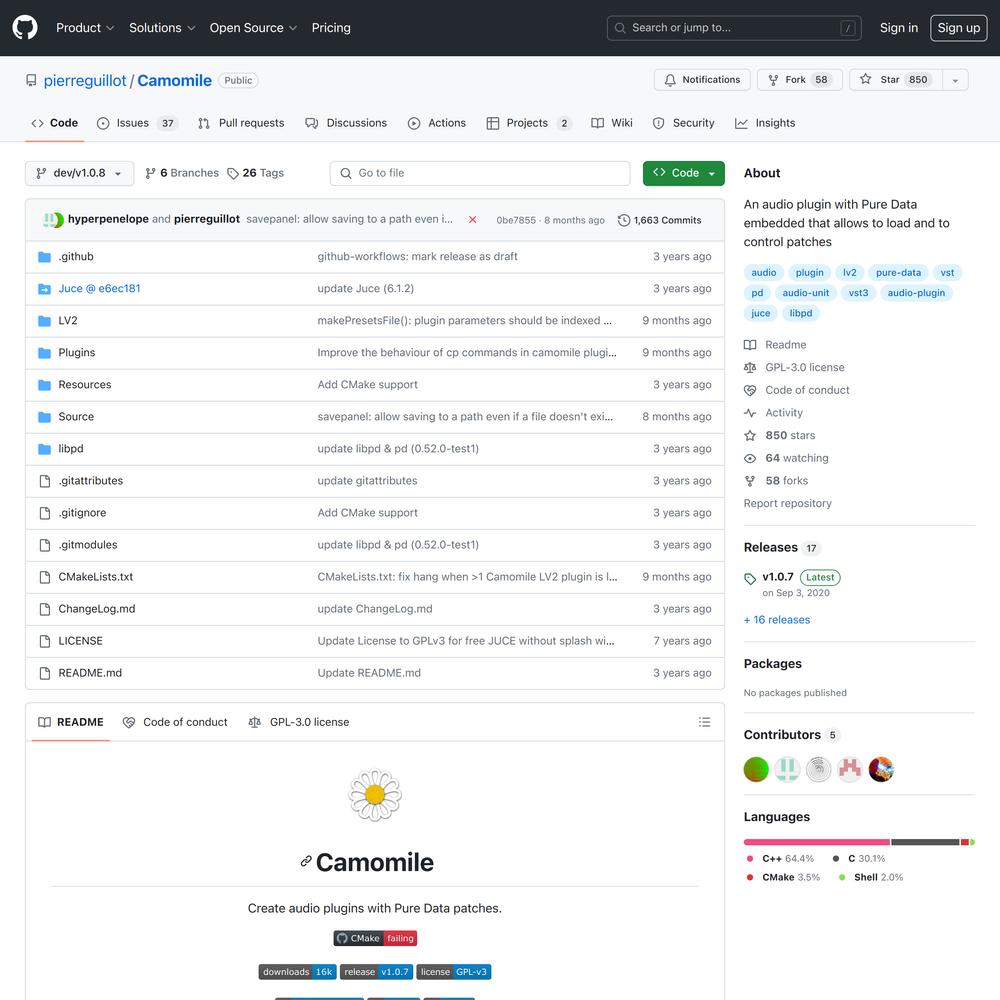Viewport: 1000px width, 1000px height.
Task: Click the README.md file icon
Action: pyautogui.click(x=45, y=673)
